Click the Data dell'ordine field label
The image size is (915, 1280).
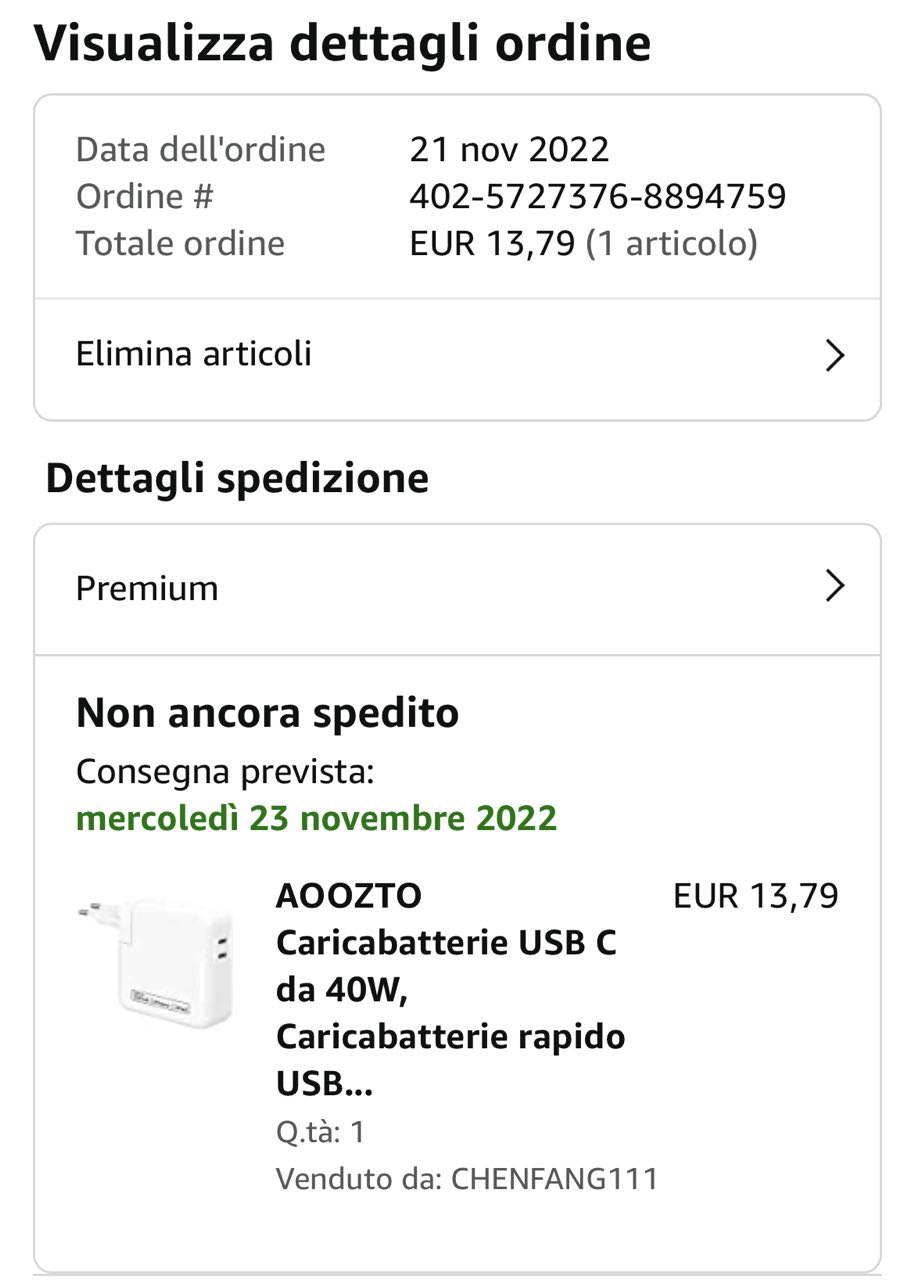(201, 150)
